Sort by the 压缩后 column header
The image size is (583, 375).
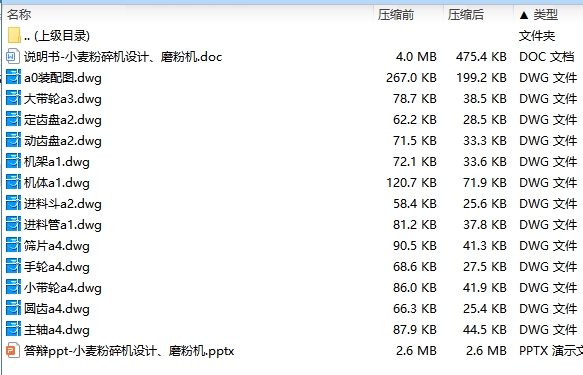(x=466, y=14)
